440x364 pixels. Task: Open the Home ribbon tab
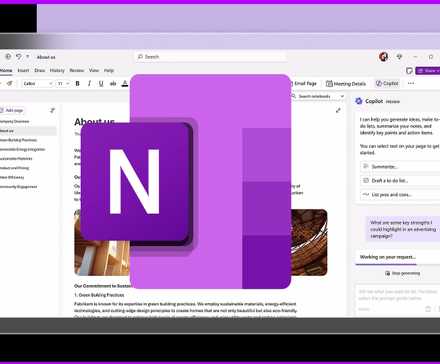6,70
